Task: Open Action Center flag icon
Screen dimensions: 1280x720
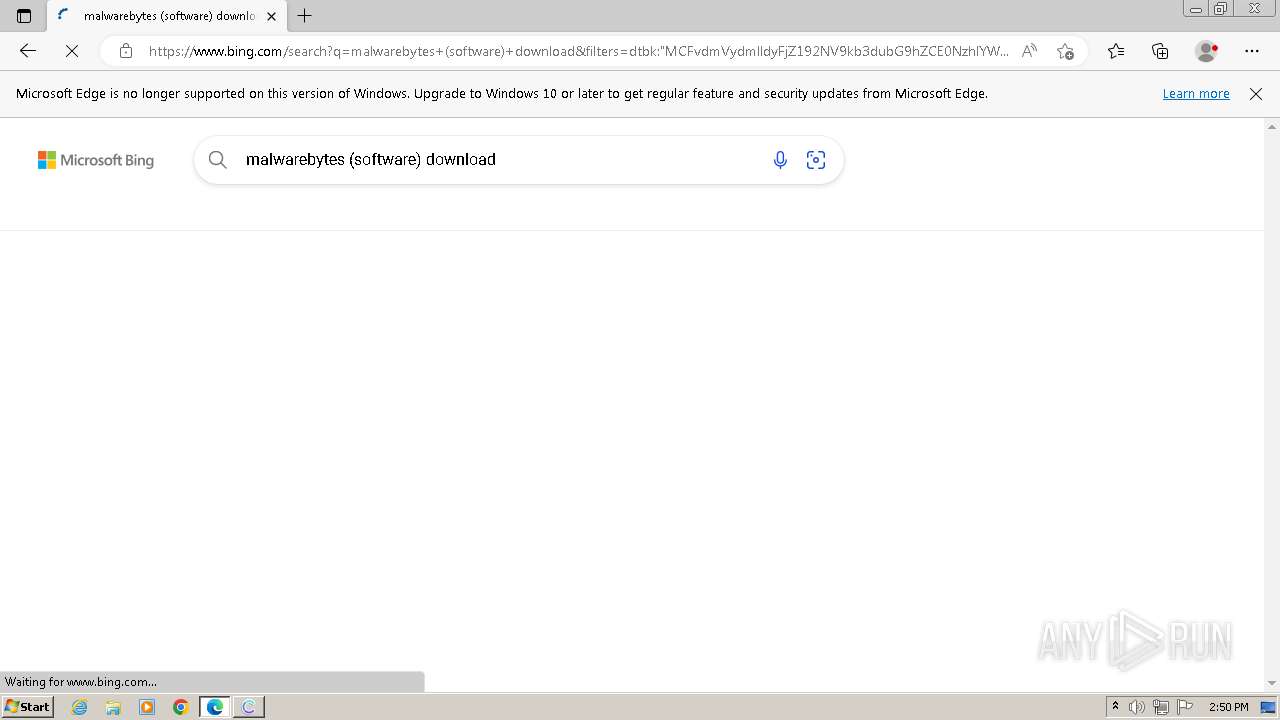Action: (x=1185, y=707)
